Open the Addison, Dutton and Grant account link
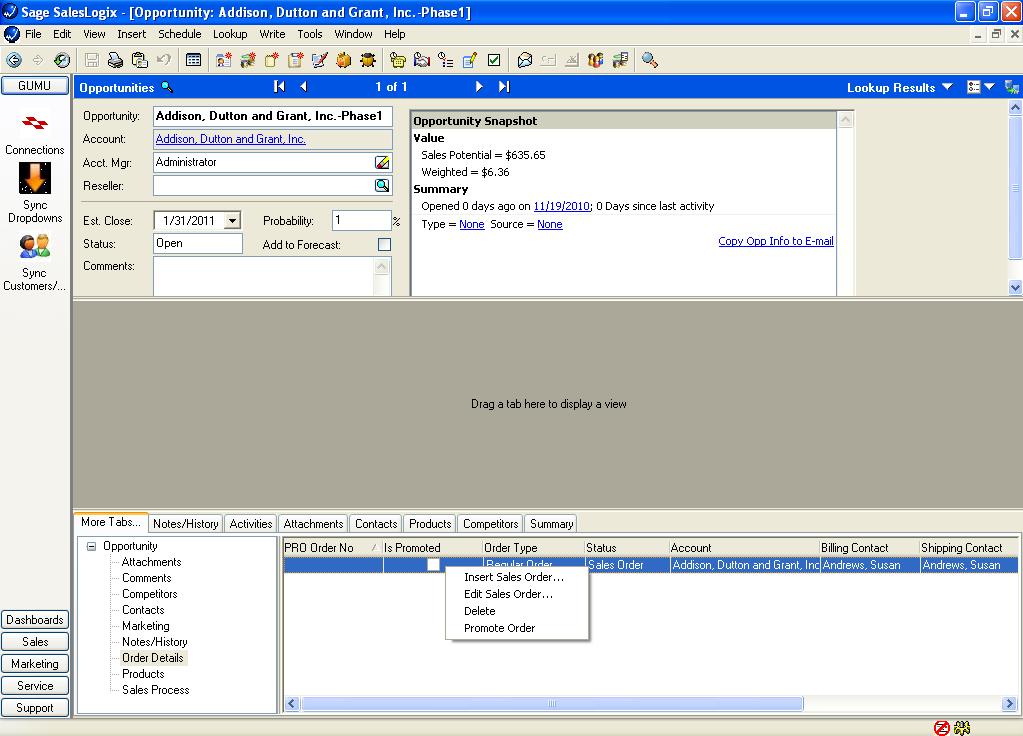The width and height of the screenshot is (1023, 736). coord(230,139)
